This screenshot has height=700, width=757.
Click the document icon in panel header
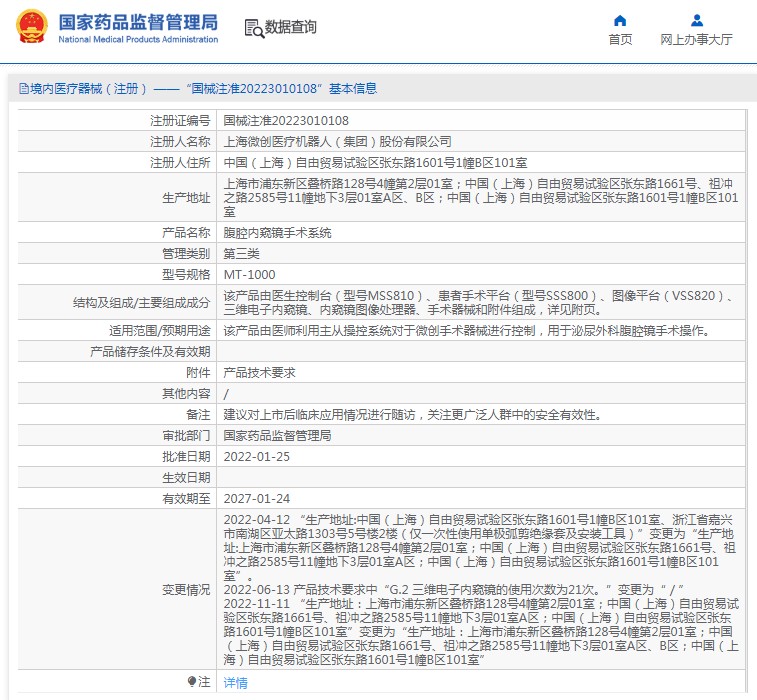tap(22, 89)
